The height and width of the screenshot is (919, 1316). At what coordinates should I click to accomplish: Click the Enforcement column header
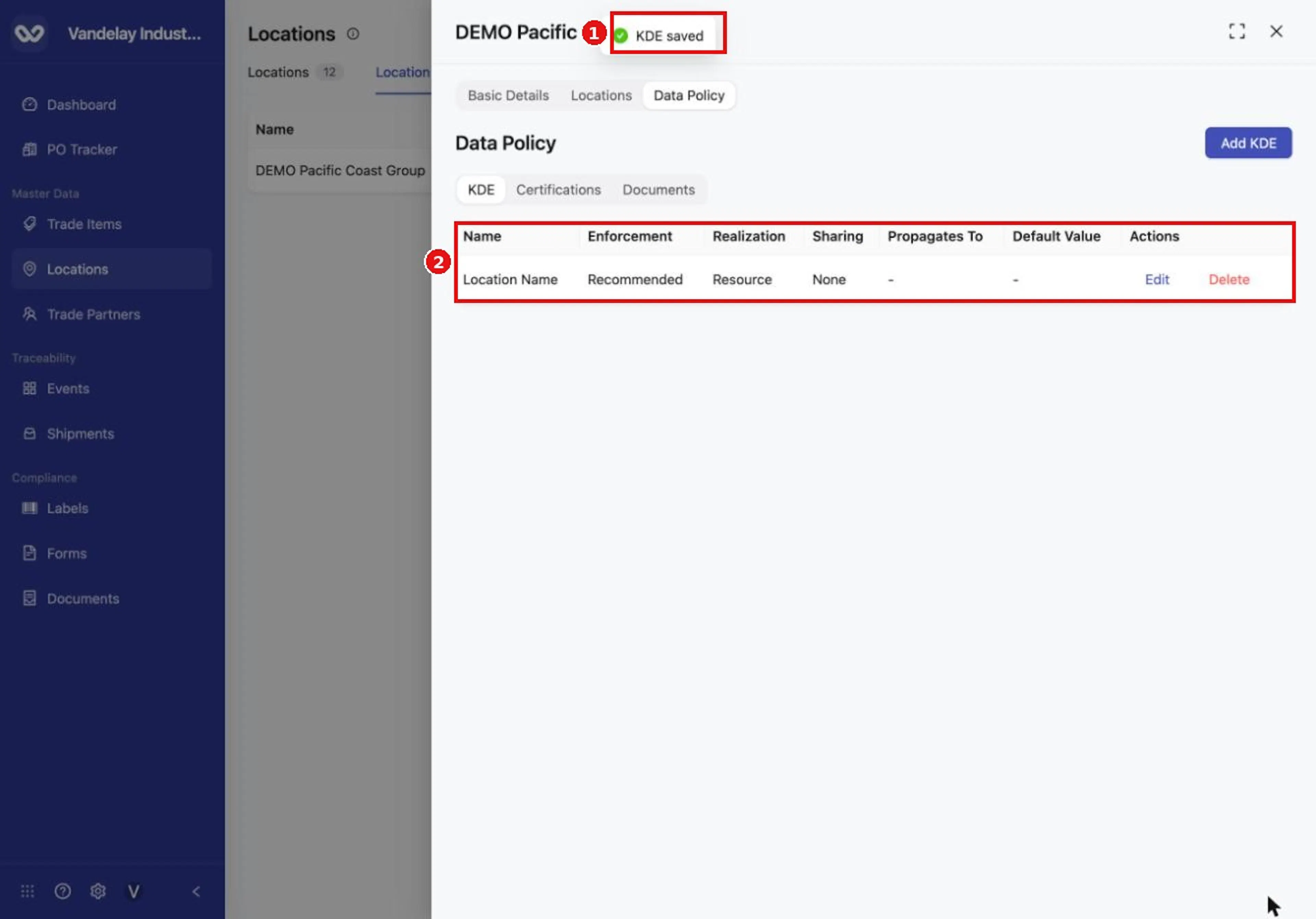click(629, 236)
